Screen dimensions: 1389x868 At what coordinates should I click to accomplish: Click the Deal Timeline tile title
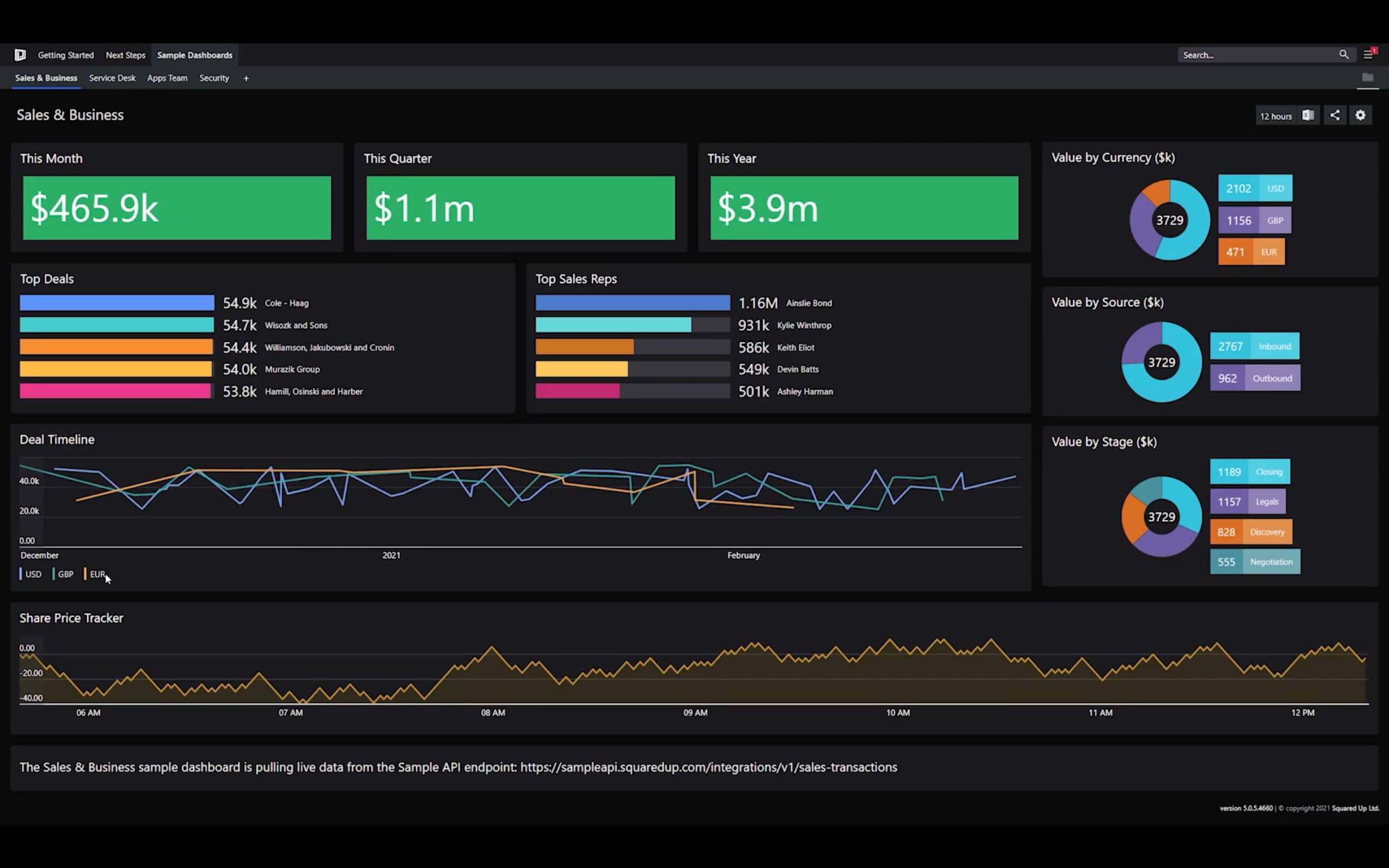click(x=57, y=440)
